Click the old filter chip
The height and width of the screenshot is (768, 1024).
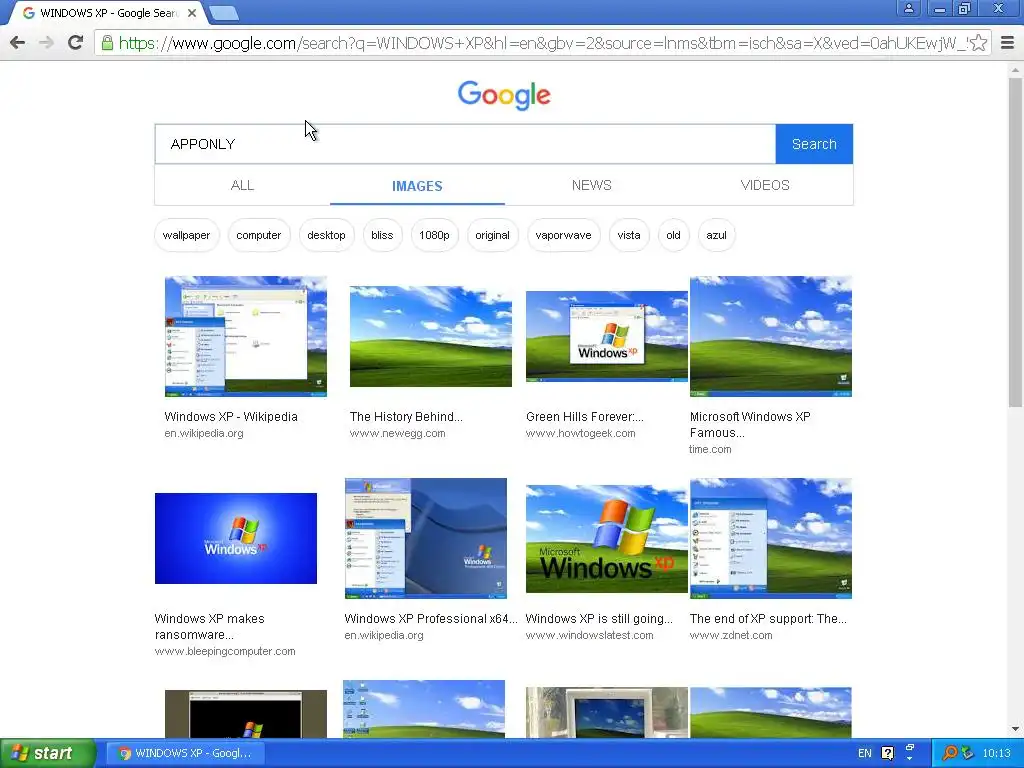[x=673, y=235]
